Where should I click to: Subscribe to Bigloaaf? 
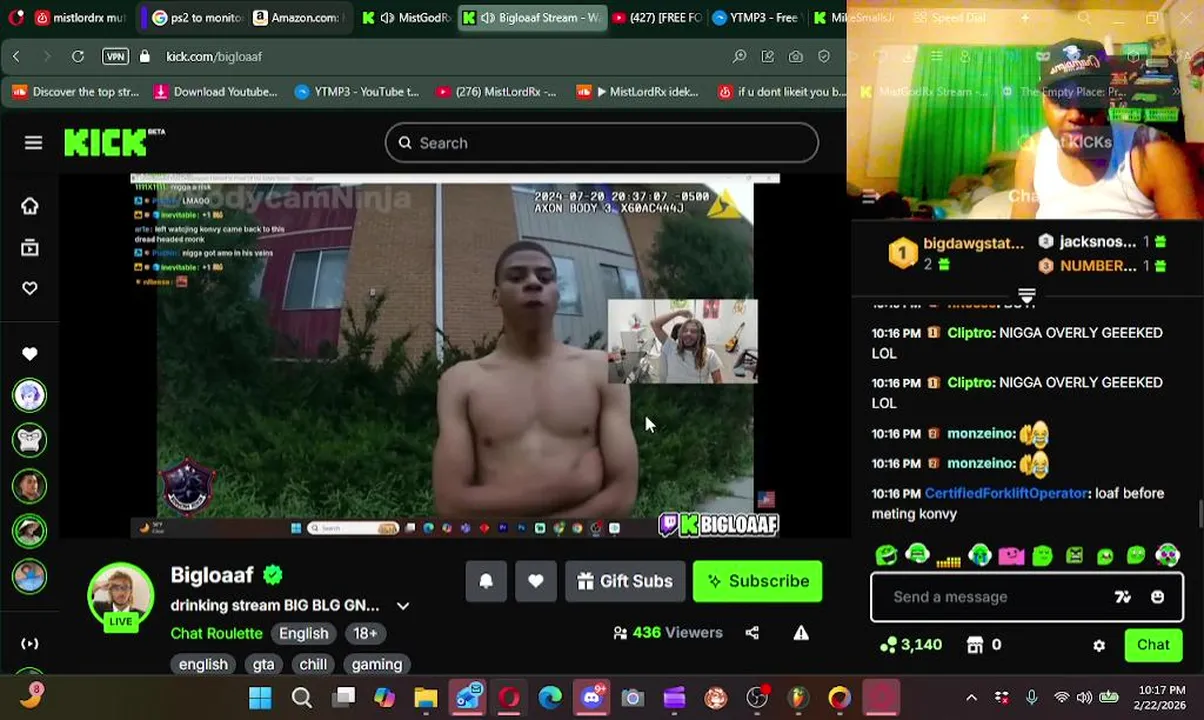[x=758, y=581]
